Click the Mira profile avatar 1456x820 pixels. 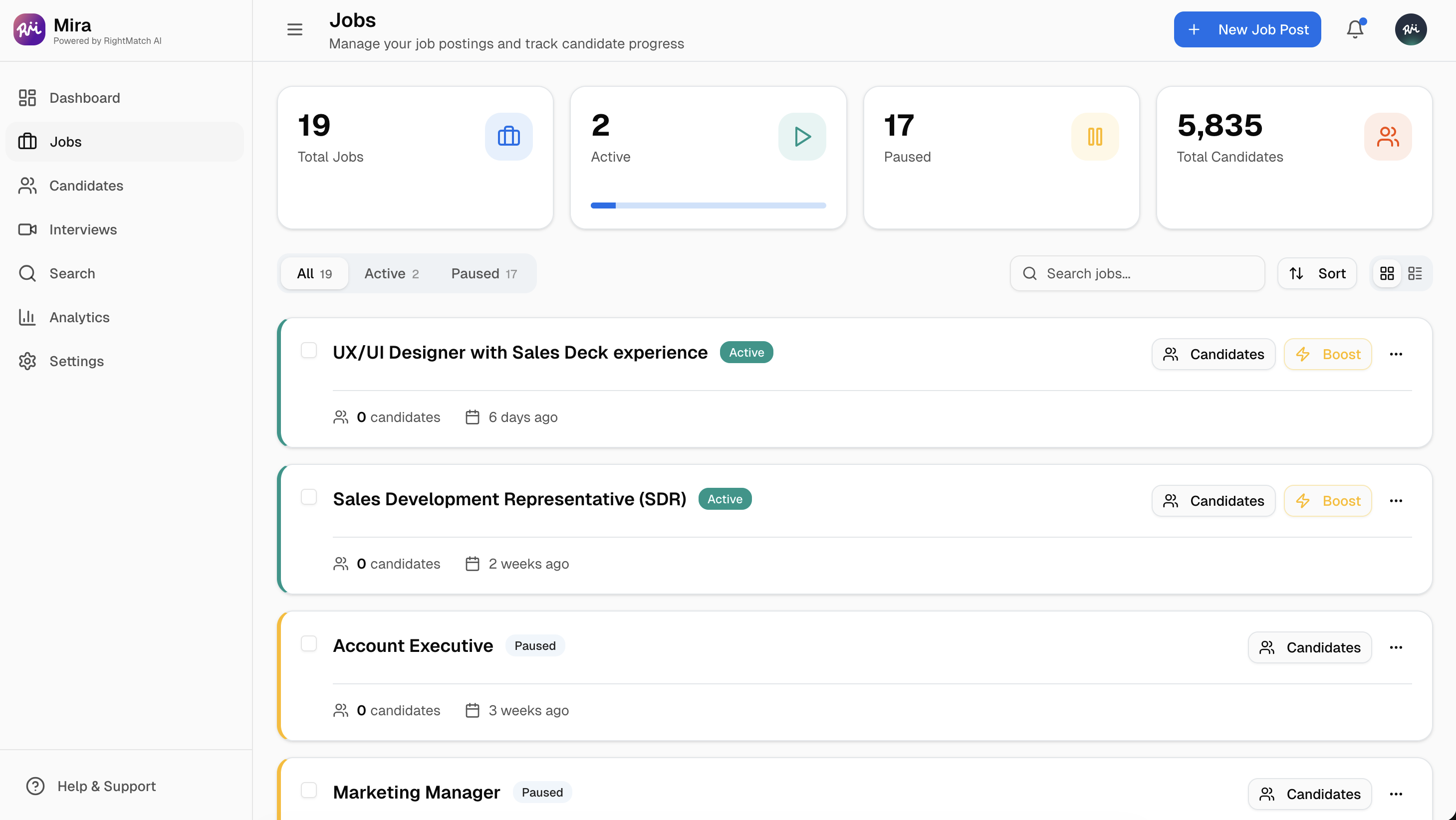pyautogui.click(x=1411, y=29)
